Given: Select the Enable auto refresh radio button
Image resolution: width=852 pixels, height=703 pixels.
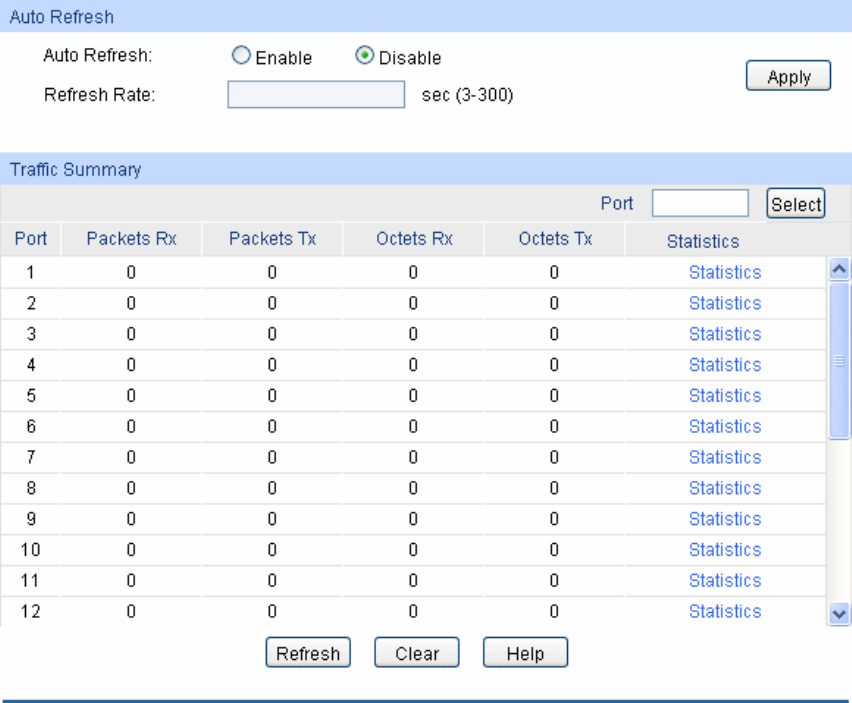Looking at the screenshot, I should click(x=241, y=57).
